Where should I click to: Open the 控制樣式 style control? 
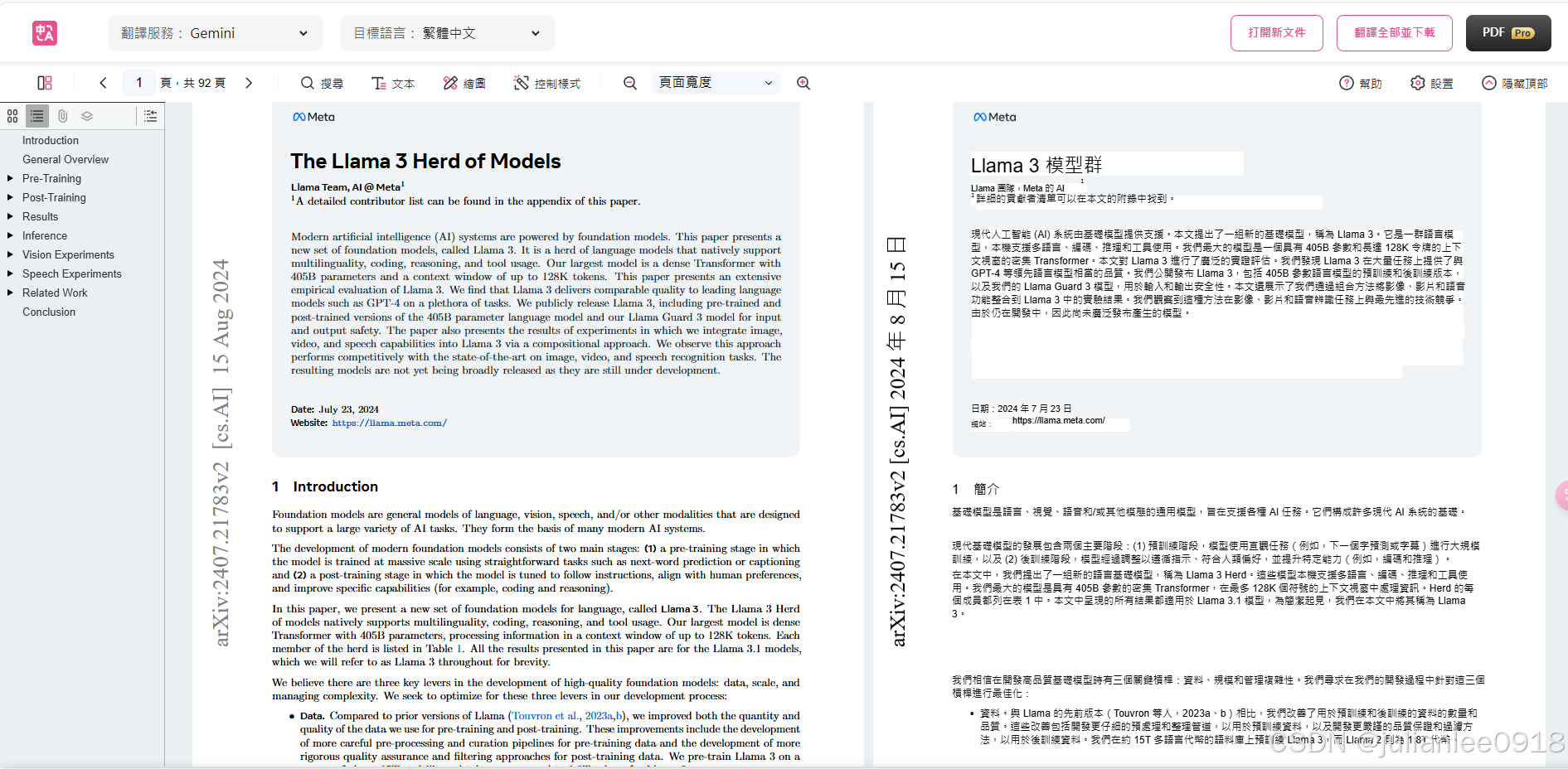[x=547, y=83]
